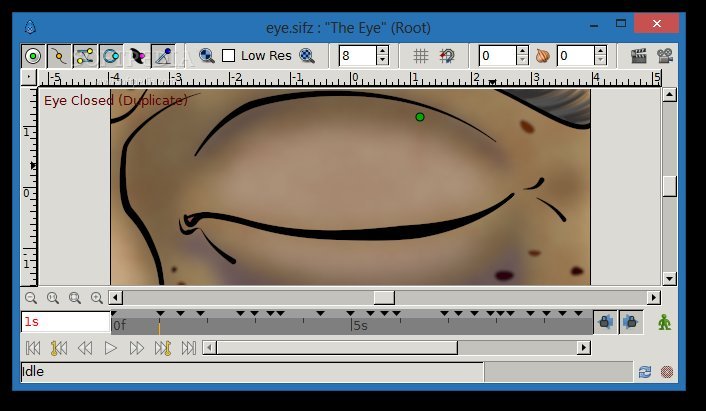
Task: Toggle tangent handles display button
Action: [x=85, y=56]
